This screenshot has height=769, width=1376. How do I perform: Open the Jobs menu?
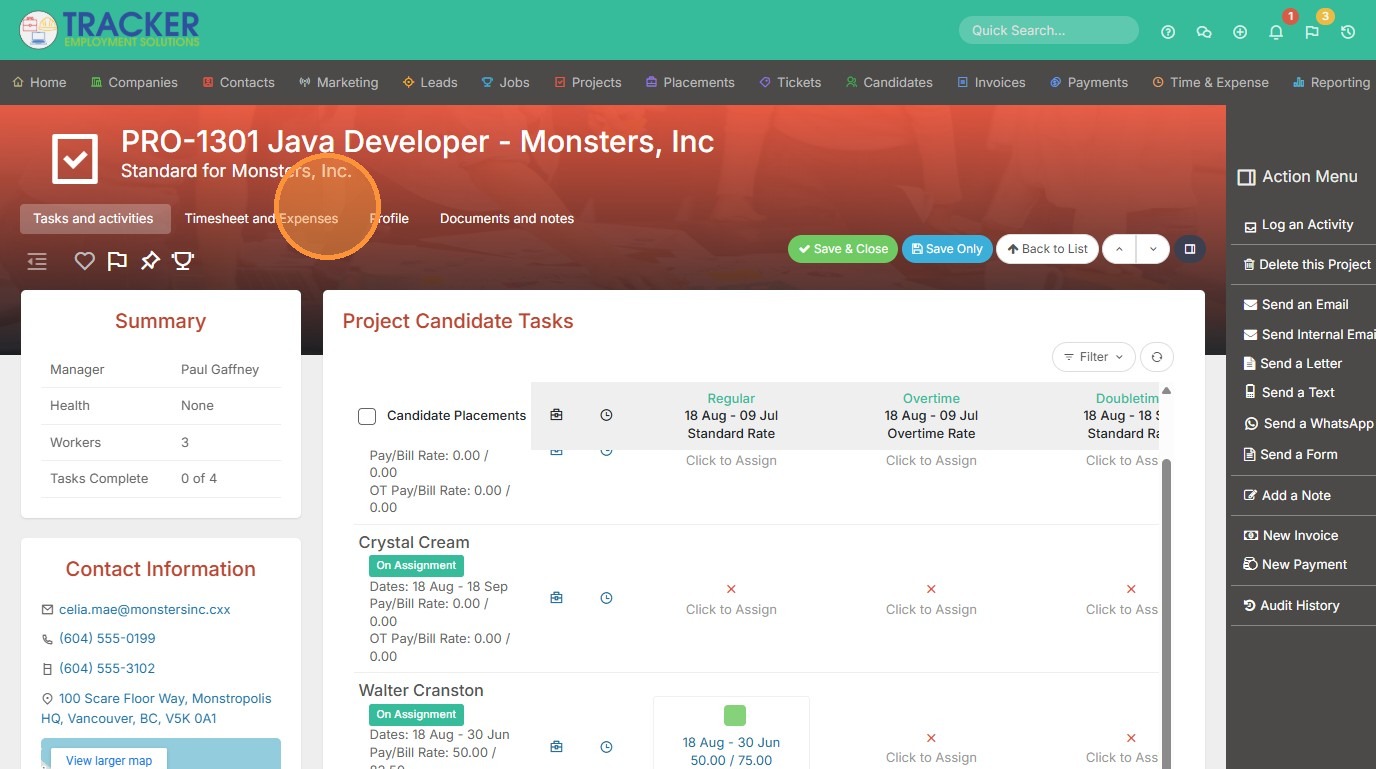pos(506,83)
